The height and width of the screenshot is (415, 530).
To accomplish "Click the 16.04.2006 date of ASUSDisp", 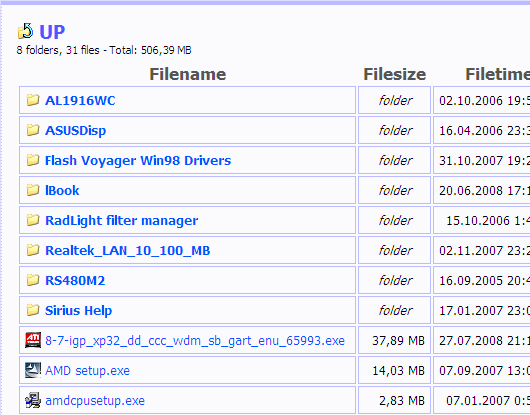I will coord(484,130).
